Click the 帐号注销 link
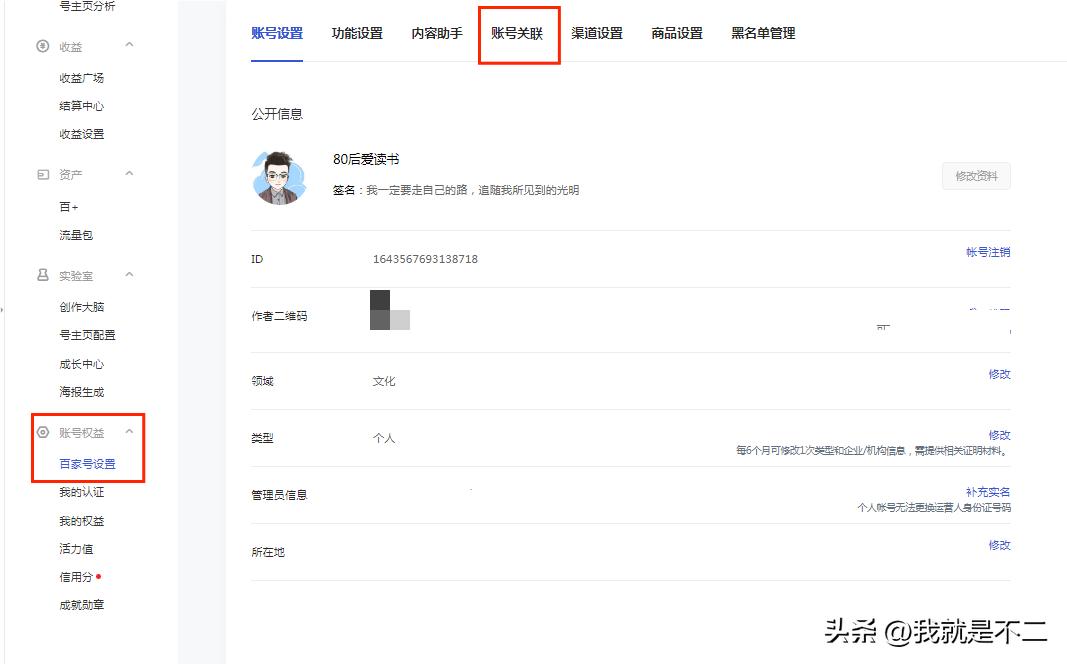This screenshot has width=1067, height=664. [988, 253]
